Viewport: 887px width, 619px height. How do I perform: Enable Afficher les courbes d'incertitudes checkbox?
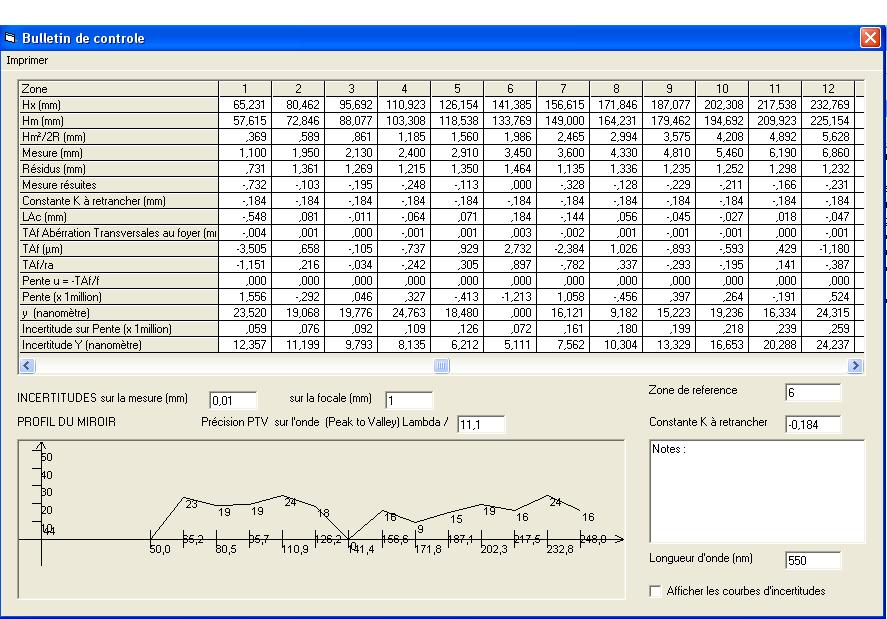pos(655,591)
